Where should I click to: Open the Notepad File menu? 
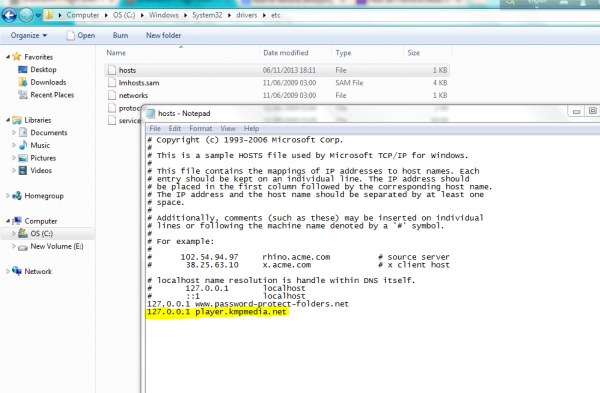tap(155, 128)
